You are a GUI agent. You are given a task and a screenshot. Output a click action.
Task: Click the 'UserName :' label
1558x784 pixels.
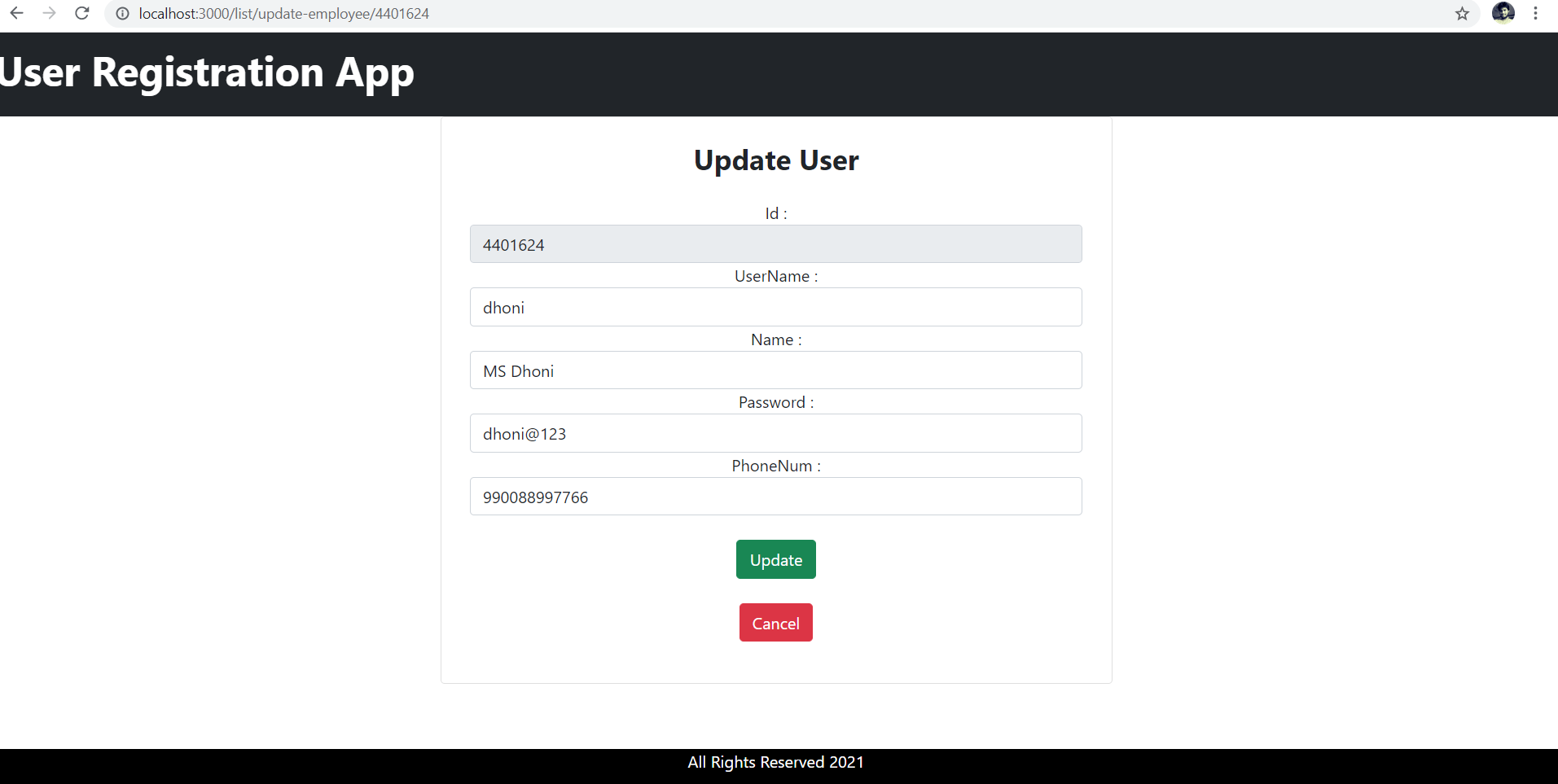pyautogui.click(x=775, y=276)
